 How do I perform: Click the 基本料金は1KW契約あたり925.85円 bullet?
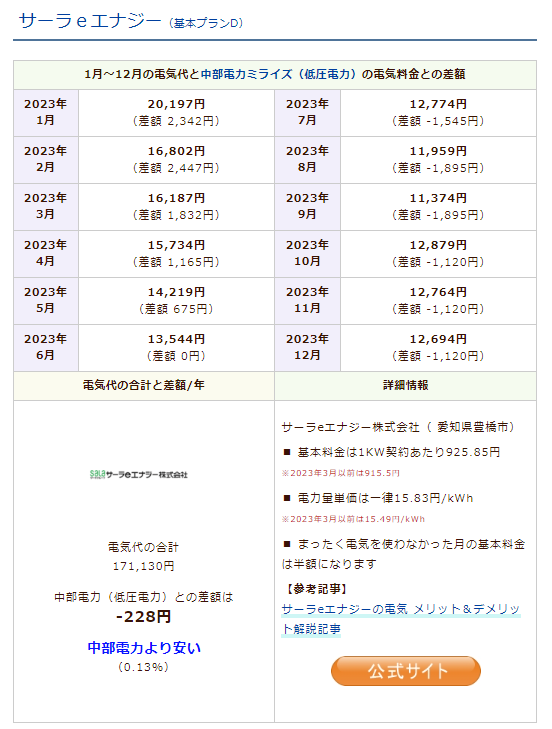click(392, 452)
